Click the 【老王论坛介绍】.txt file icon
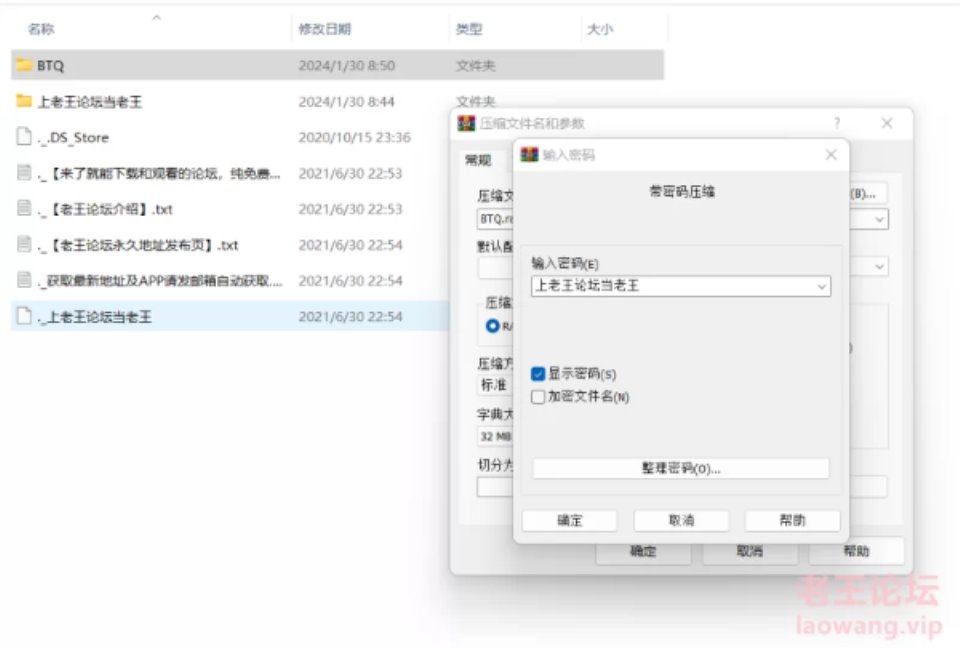The width and height of the screenshot is (960, 648). [x=25, y=209]
